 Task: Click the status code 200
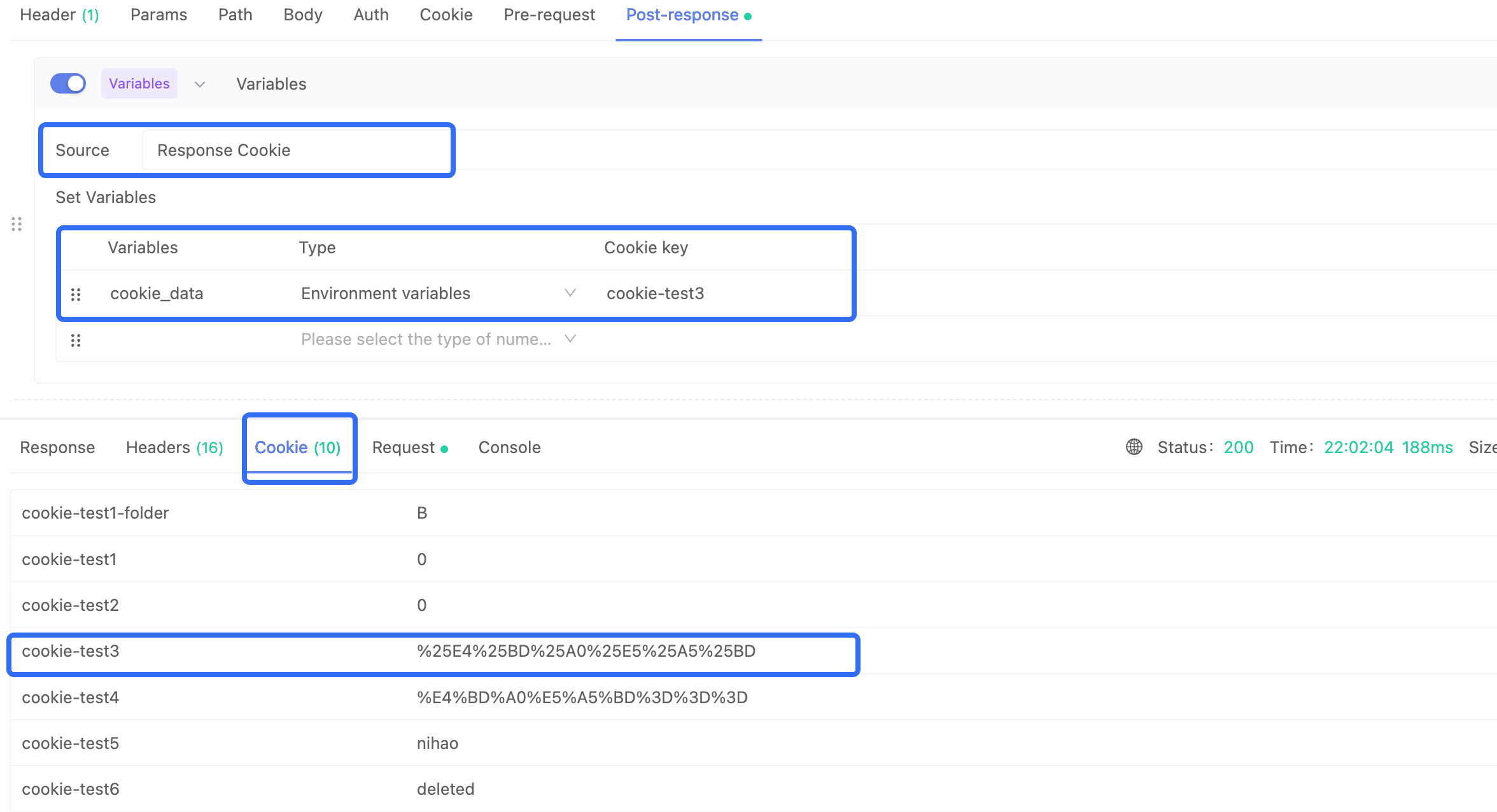pyautogui.click(x=1239, y=447)
